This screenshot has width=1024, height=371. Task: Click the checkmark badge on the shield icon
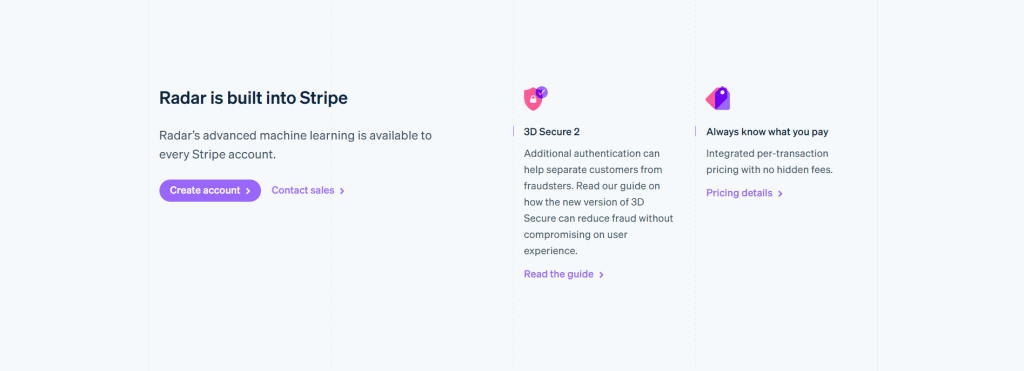click(542, 92)
